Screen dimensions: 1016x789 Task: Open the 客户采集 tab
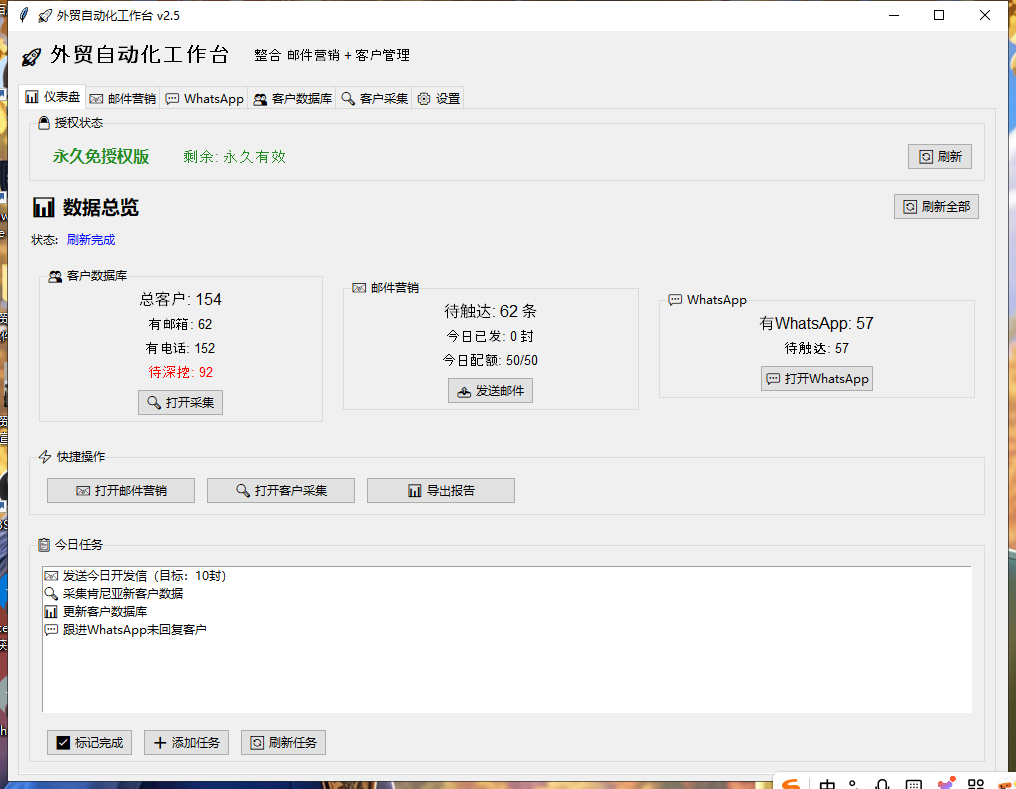pyautogui.click(x=374, y=98)
